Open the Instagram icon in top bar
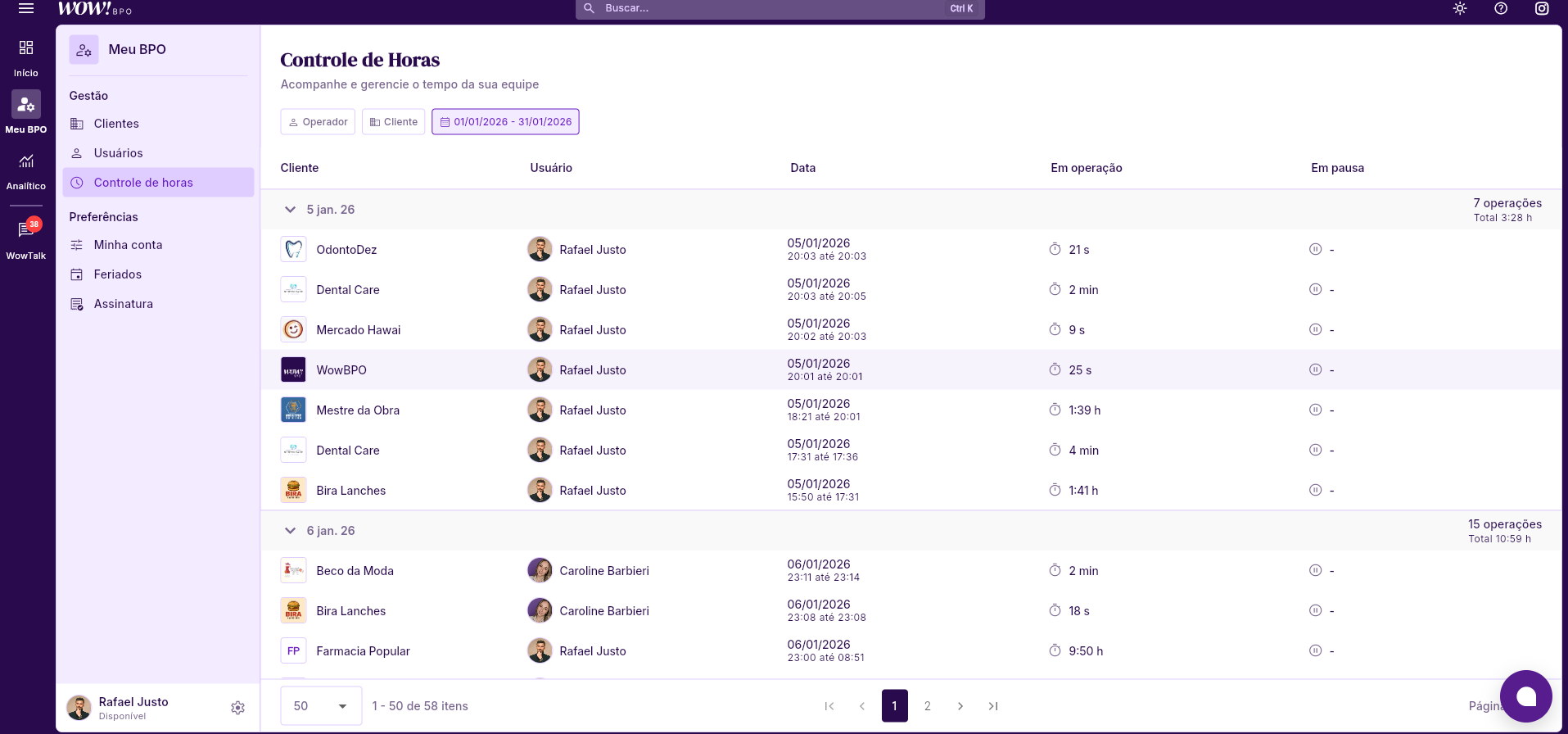The width and height of the screenshot is (1568, 734). pyautogui.click(x=1542, y=8)
